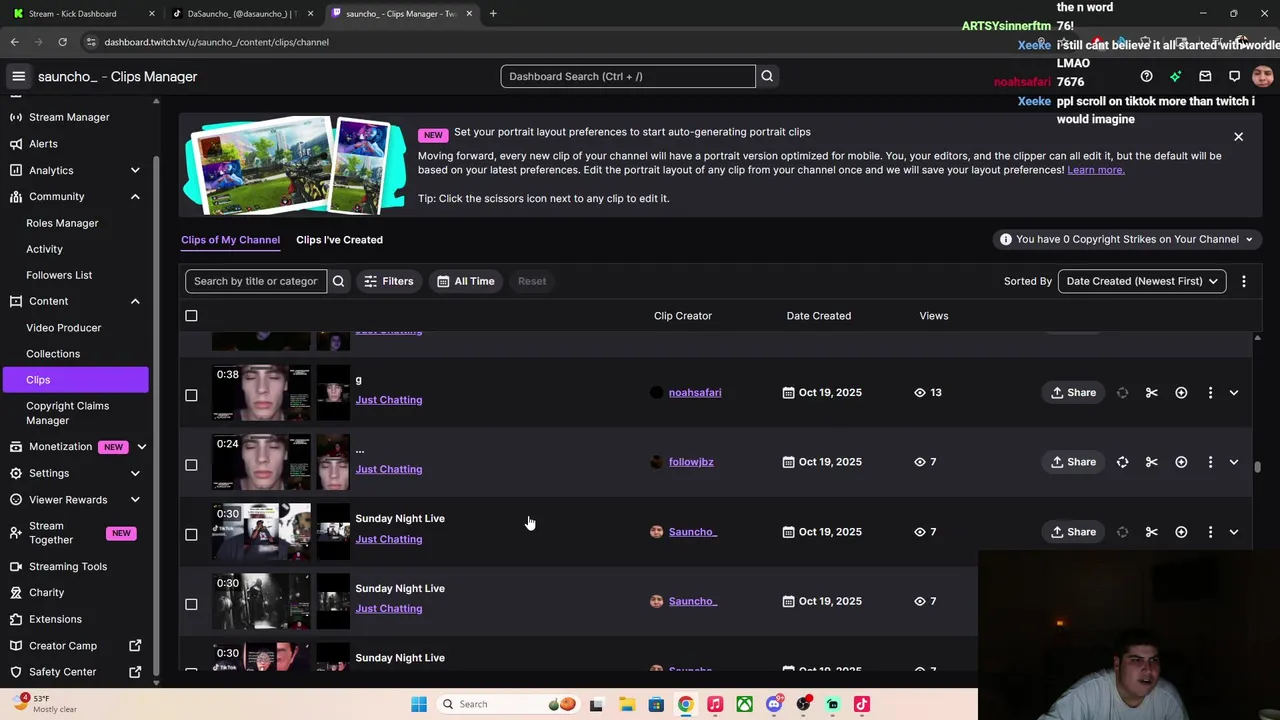
Task: Open Stream Manager in sidebar
Action: (x=69, y=117)
